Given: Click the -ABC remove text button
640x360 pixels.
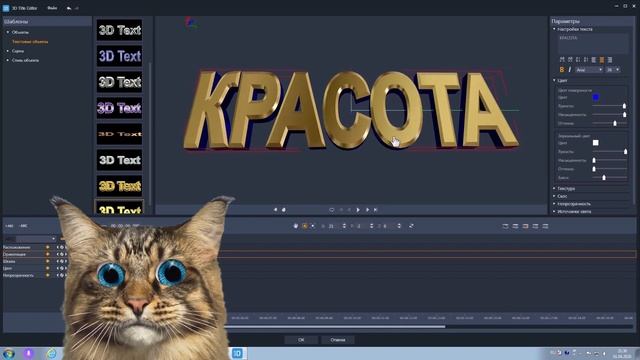Looking at the screenshot, I should [24, 226].
